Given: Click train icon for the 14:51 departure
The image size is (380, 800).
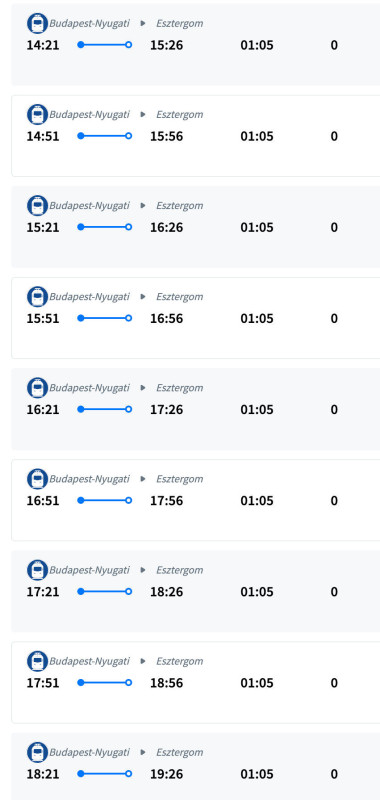Looking at the screenshot, I should click(x=37, y=114).
